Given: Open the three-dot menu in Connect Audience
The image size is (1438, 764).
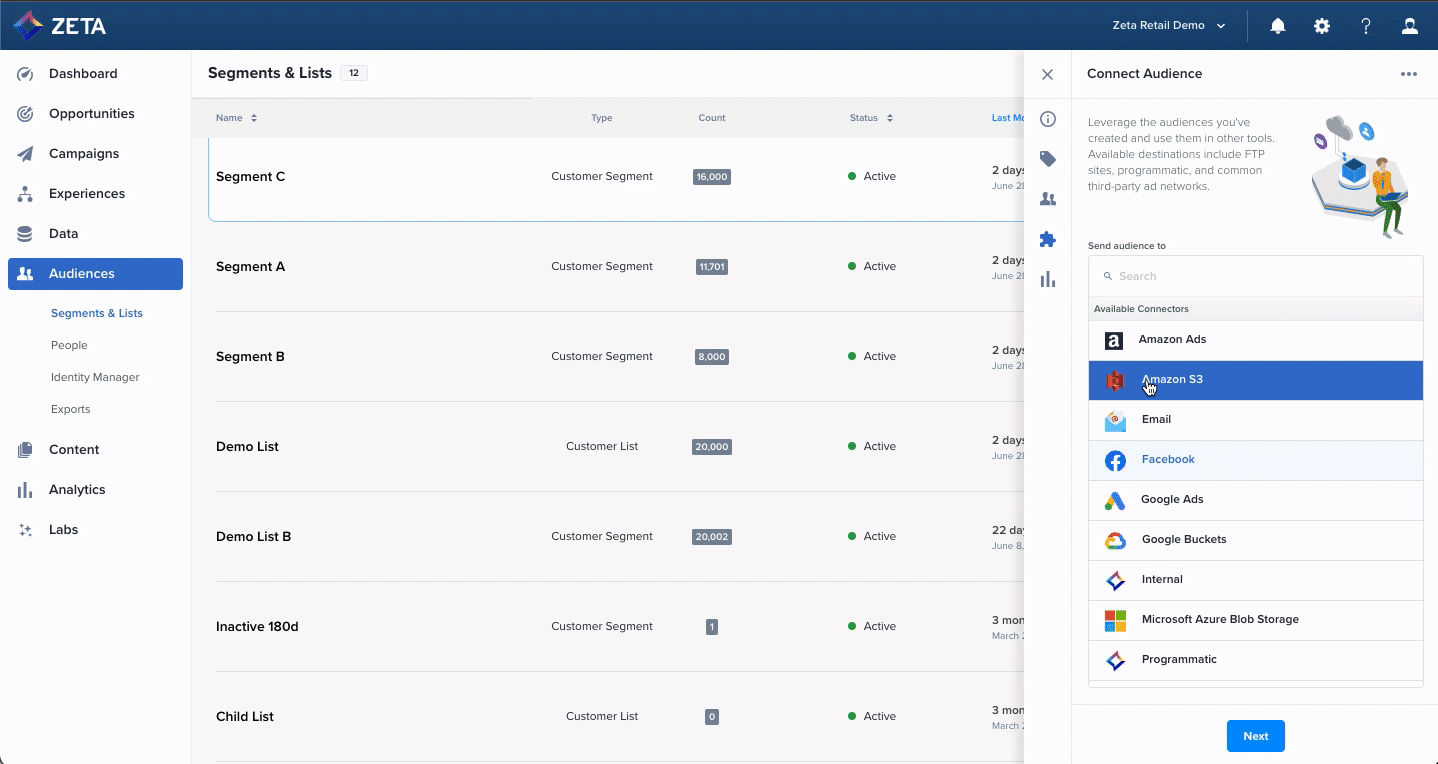Looking at the screenshot, I should tap(1408, 74).
